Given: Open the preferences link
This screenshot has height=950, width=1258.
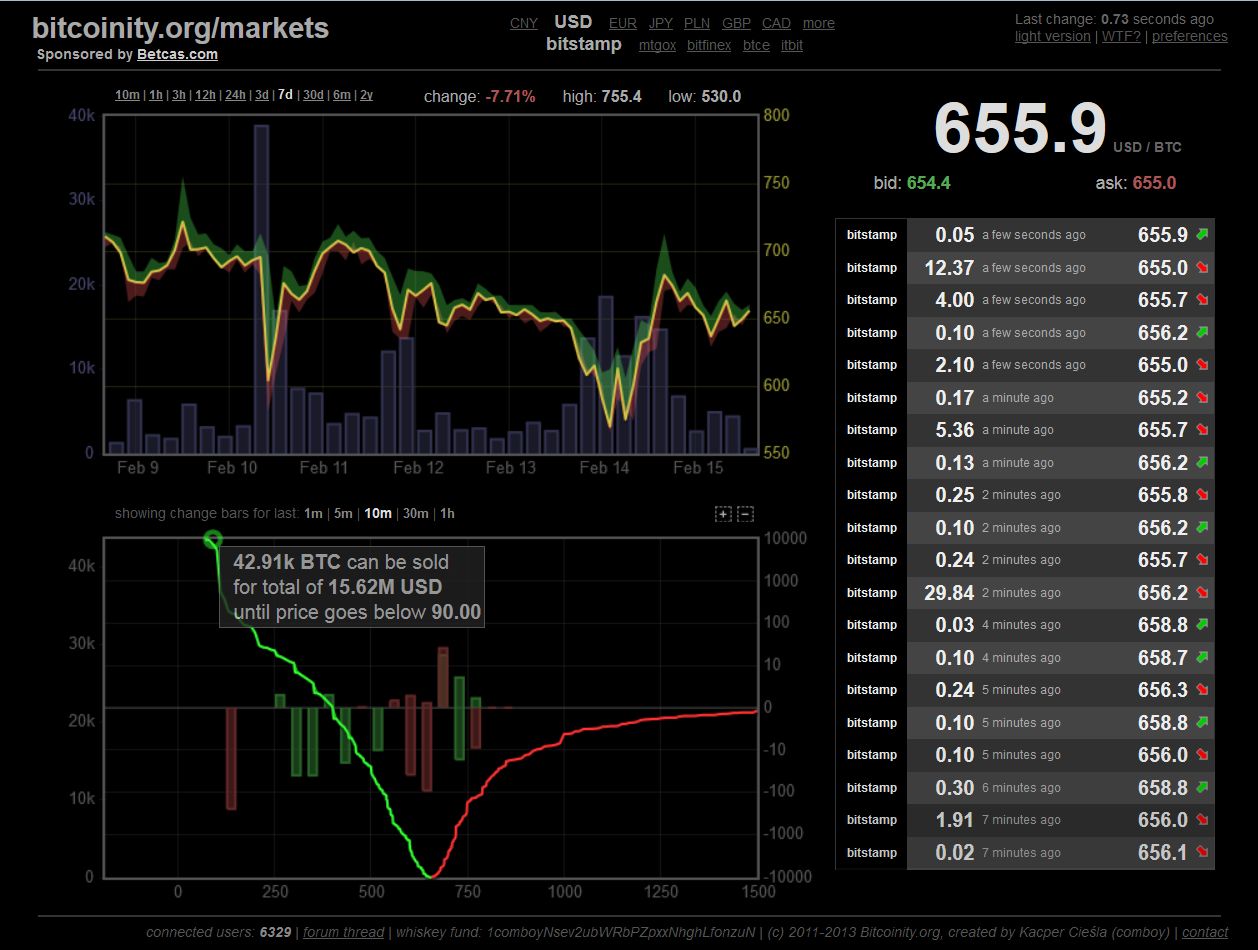Looking at the screenshot, I should (1189, 36).
